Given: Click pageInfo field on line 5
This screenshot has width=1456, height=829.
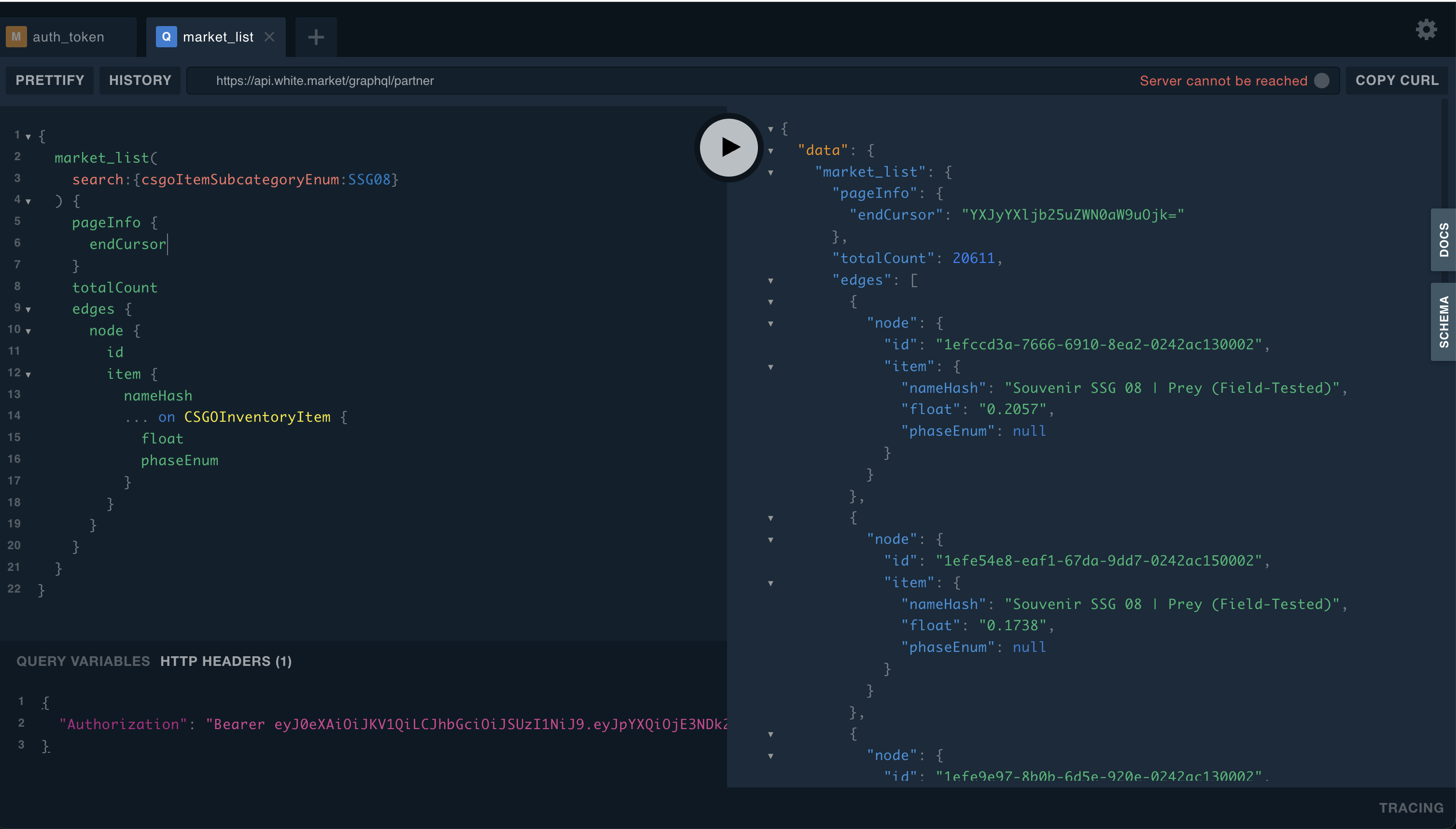Looking at the screenshot, I should (x=106, y=222).
